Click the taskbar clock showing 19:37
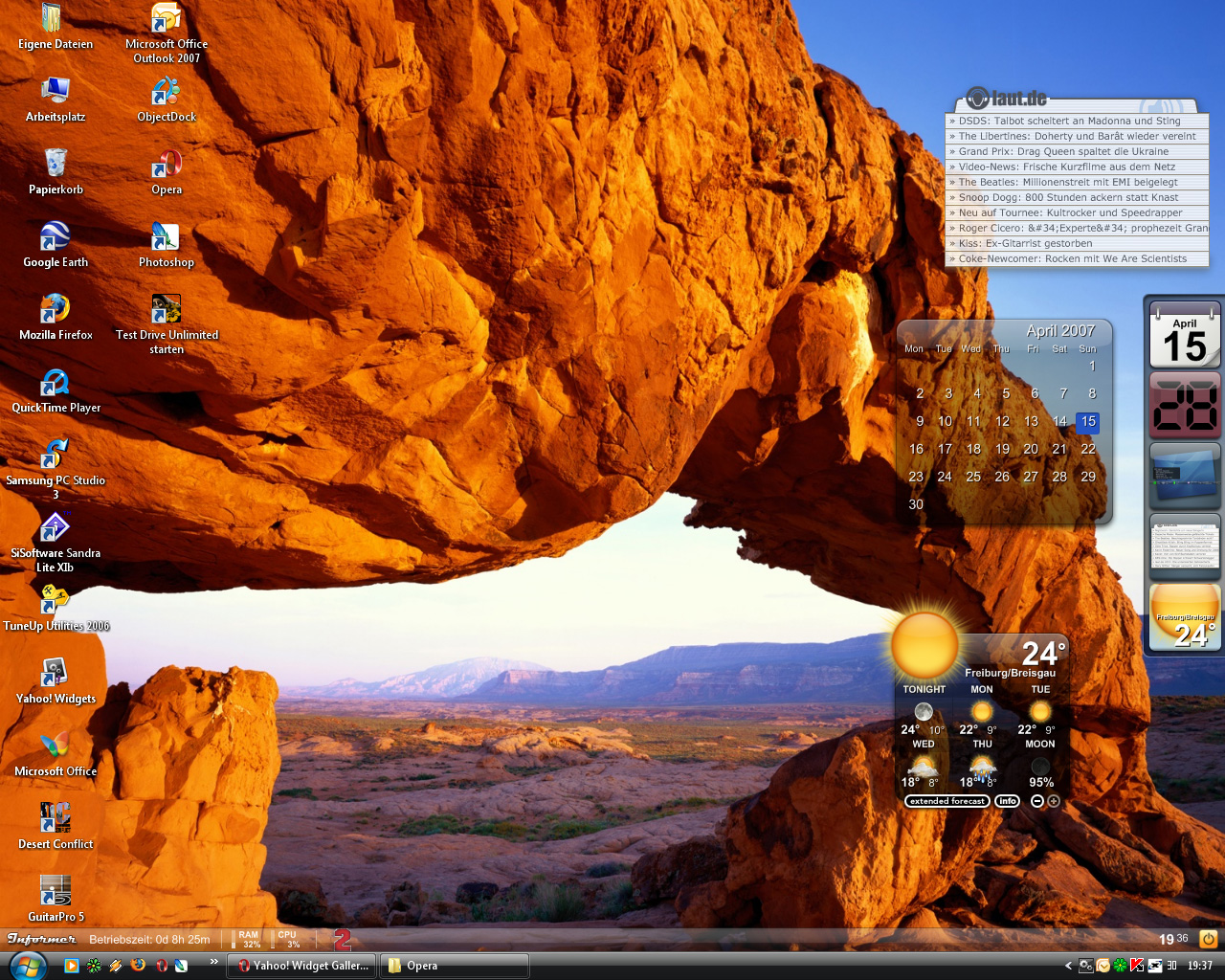Image resolution: width=1225 pixels, height=980 pixels. (1200, 966)
